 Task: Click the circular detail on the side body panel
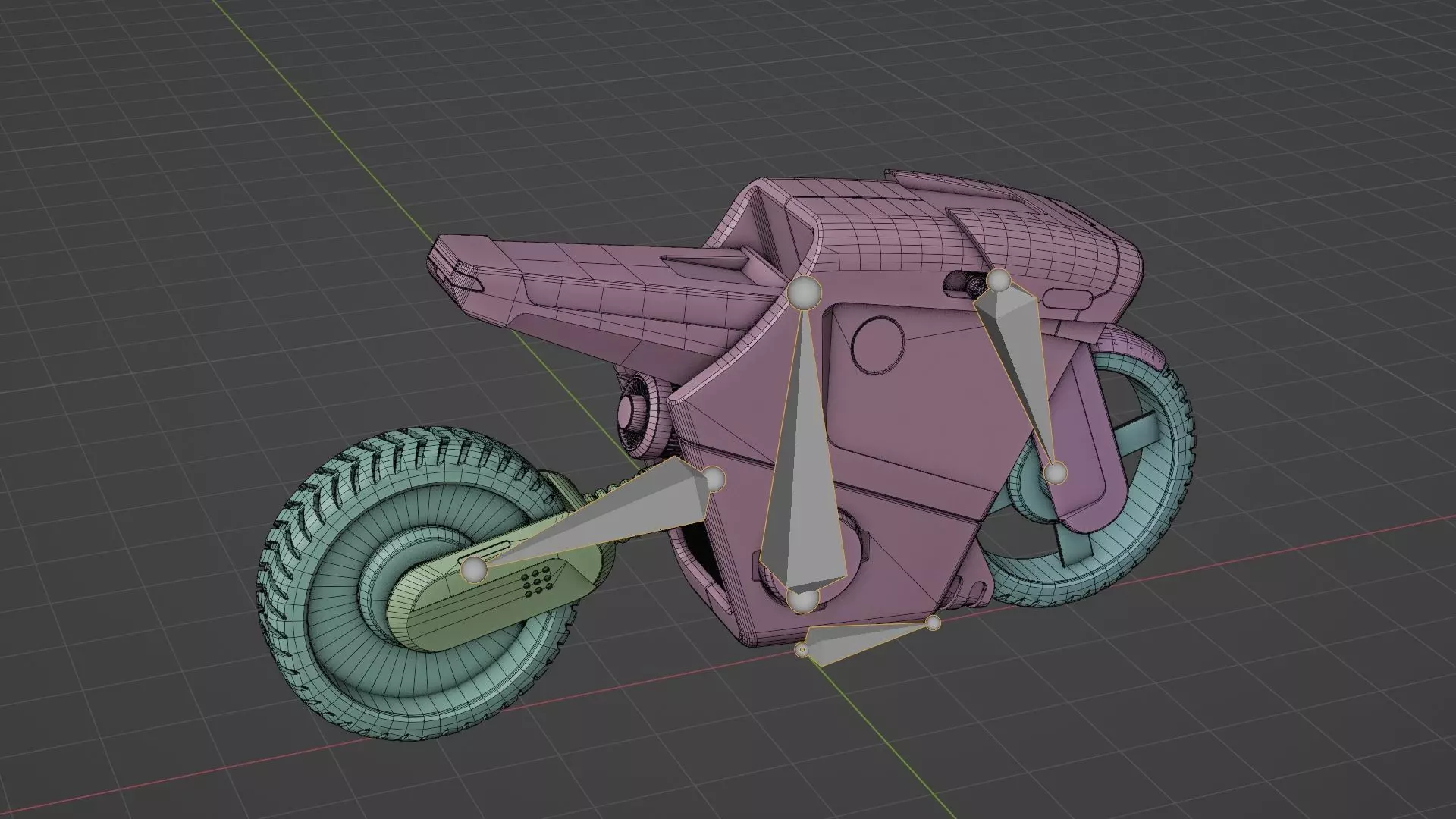[878, 345]
